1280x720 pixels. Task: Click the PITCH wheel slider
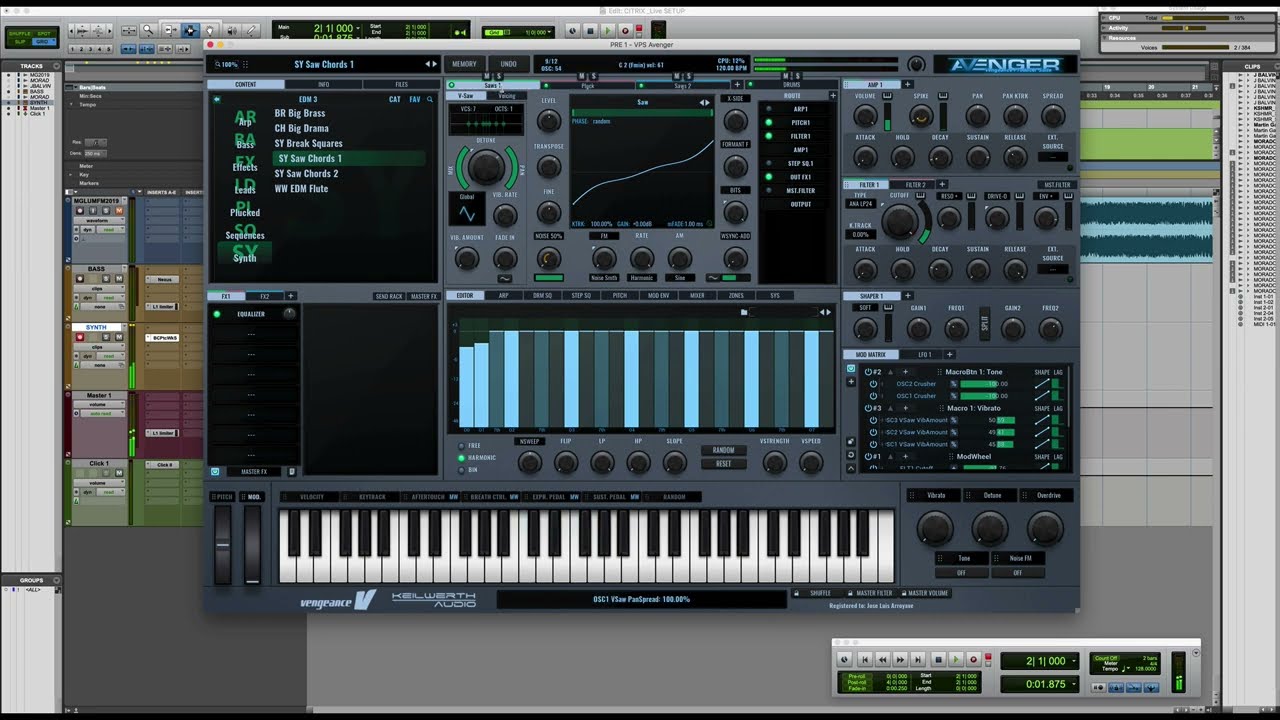pyautogui.click(x=223, y=544)
